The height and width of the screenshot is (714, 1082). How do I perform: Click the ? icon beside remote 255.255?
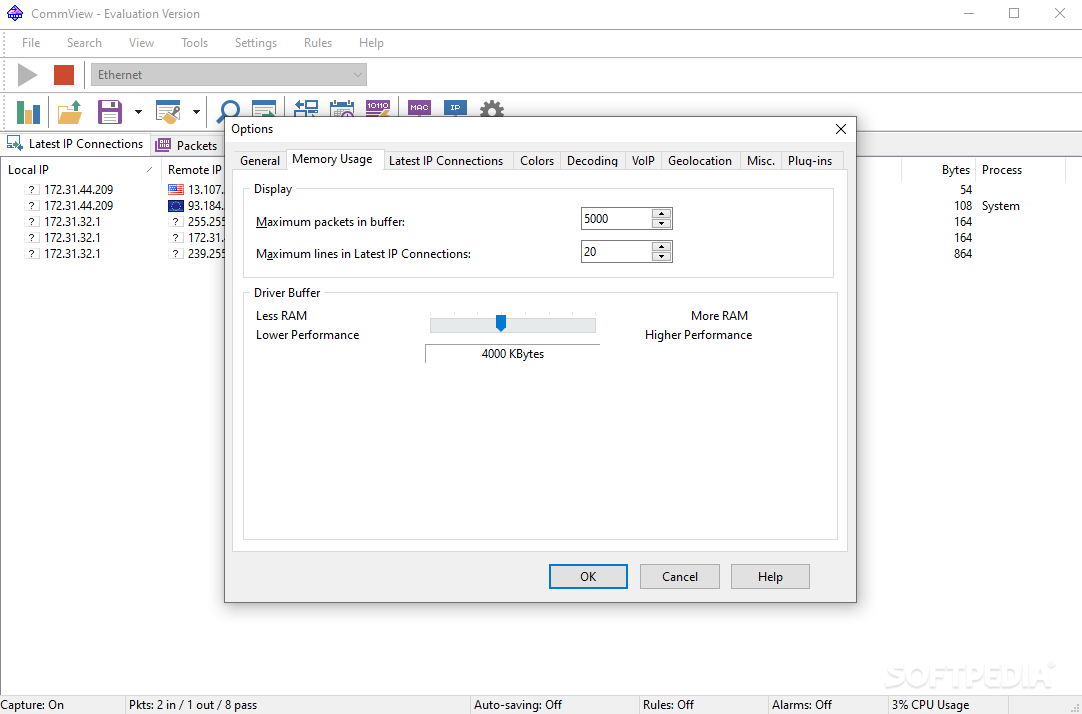click(x=176, y=221)
